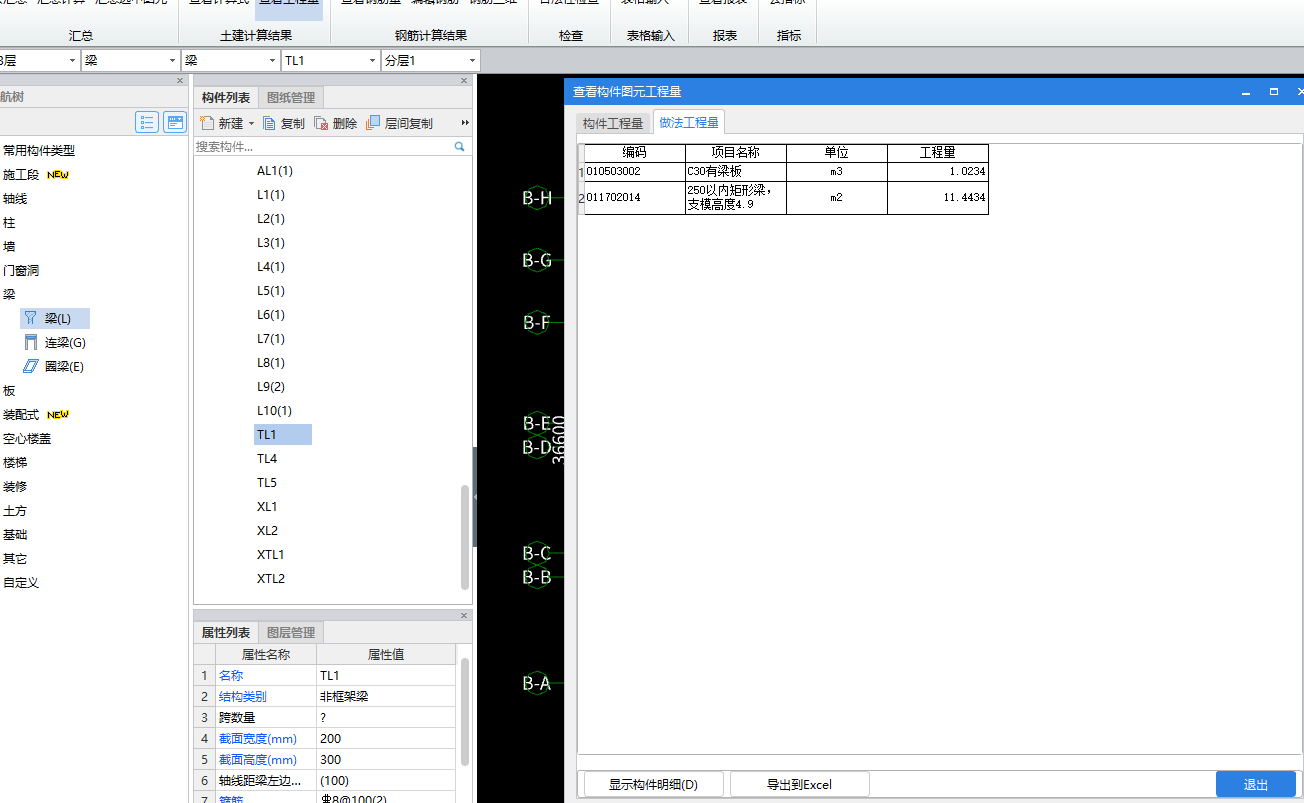Viewport: 1304px width, 803px height.
Task: Select 圈梁(E) ring beam icon
Action: [30, 366]
